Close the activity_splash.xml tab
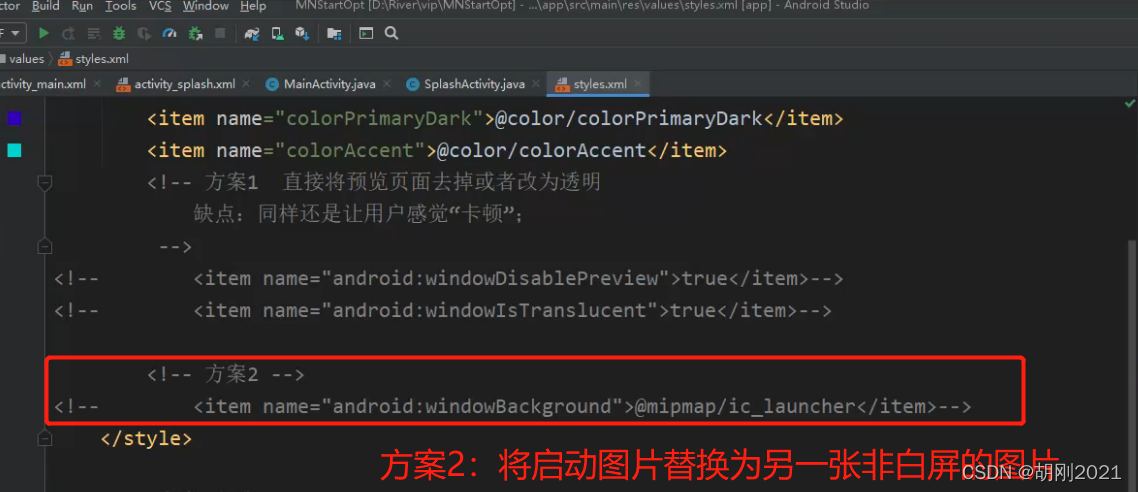This screenshot has height=492, width=1138. (247, 84)
